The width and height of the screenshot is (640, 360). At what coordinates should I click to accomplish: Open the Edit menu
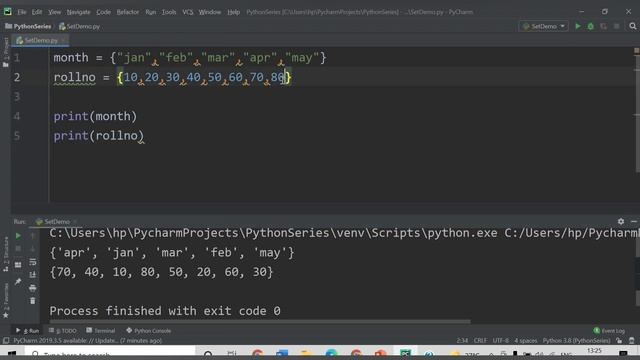(x=37, y=12)
